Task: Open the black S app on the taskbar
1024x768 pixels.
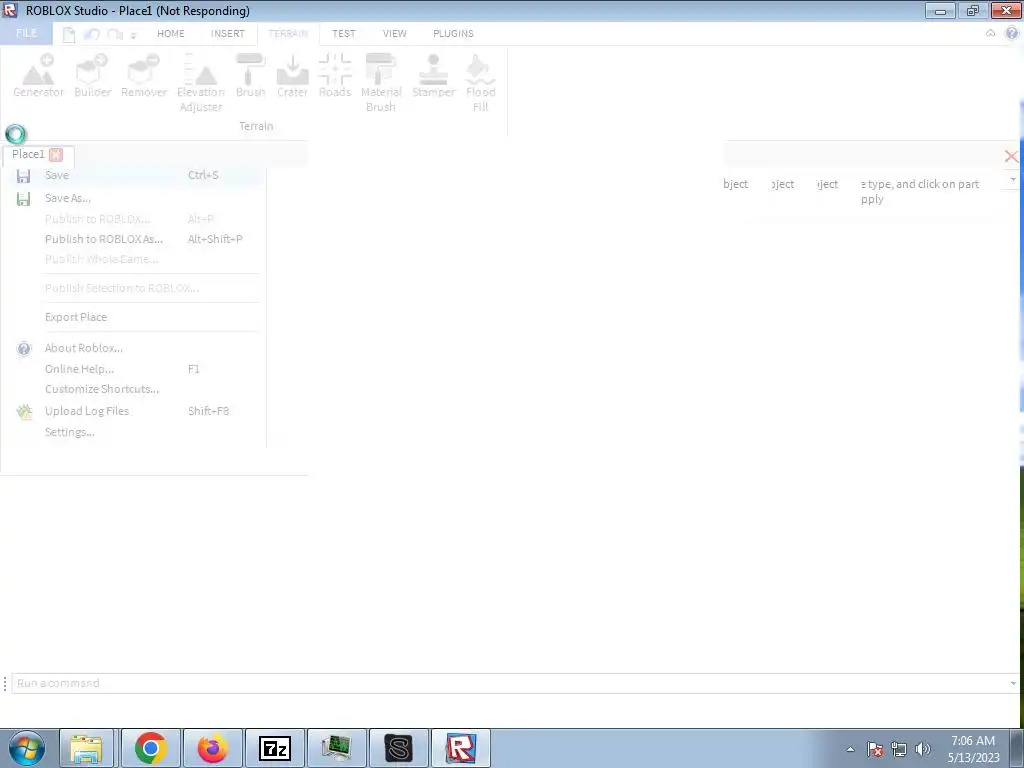Action: [x=399, y=748]
